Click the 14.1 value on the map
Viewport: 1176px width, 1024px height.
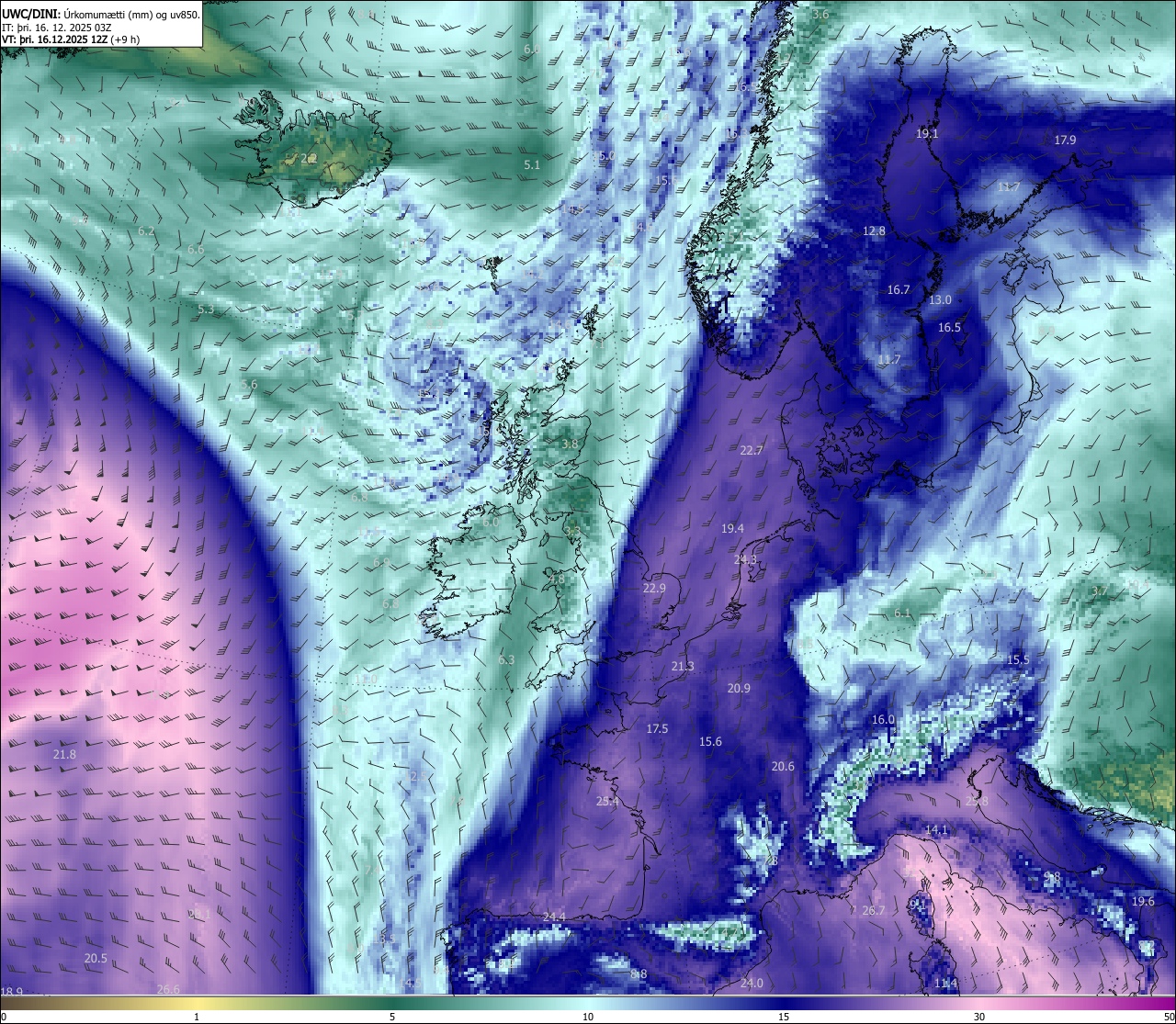tap(936, 830)
